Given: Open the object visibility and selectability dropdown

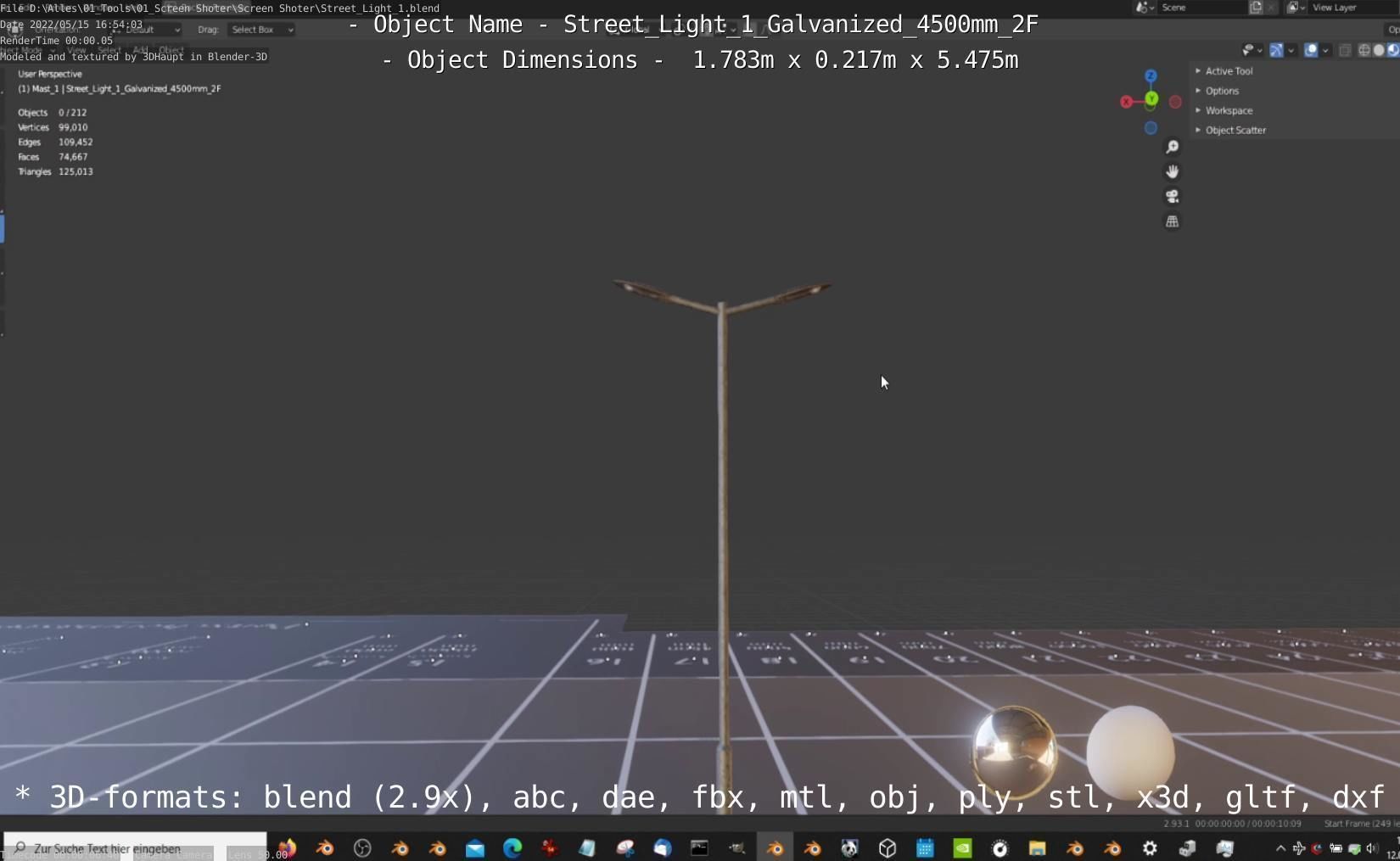Looking at the screenshot, I should [1252, 51].
